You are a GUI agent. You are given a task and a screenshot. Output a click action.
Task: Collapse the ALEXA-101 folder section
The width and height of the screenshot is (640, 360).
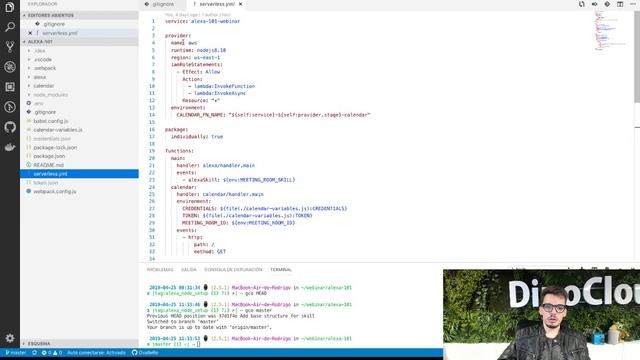tap(79, 42)
